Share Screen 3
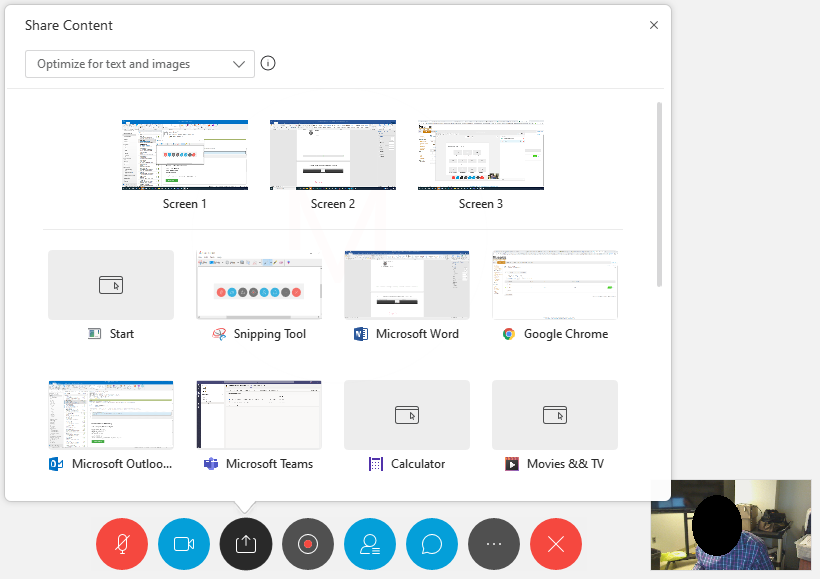The height and width of the screenshot is (579, 820). [x=481, y=155]
